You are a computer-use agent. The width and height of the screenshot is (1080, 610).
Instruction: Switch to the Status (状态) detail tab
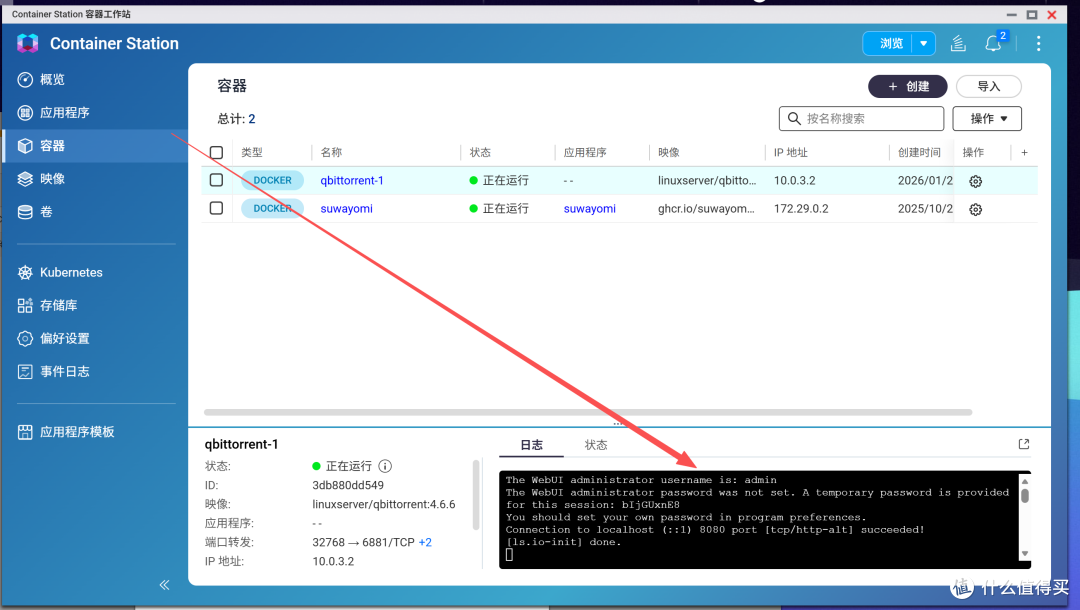596,445
